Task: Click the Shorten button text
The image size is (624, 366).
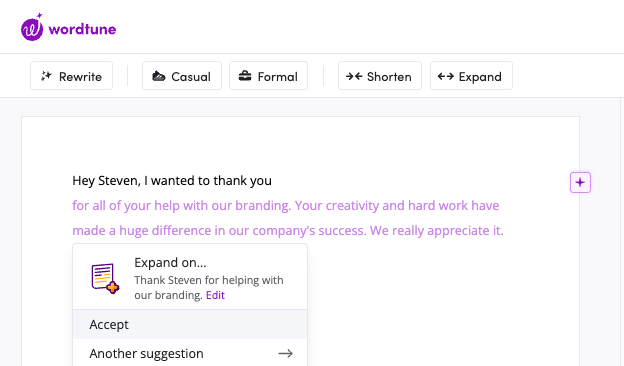Action: [x=389, y=76]
